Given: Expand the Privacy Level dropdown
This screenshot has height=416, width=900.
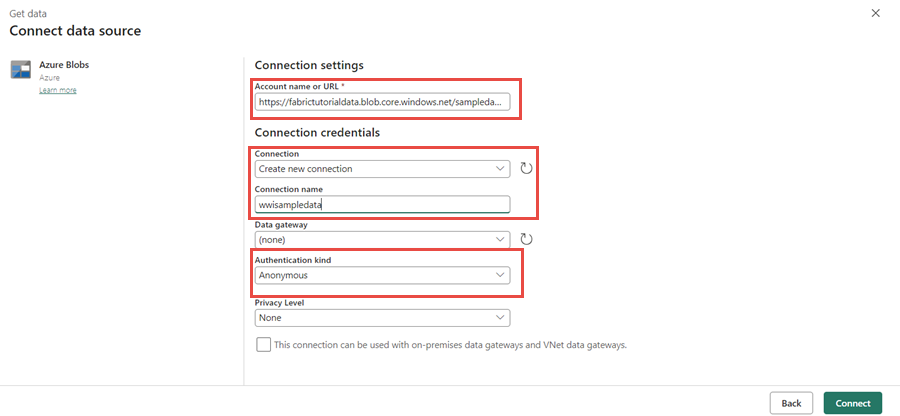Looking at the screenshot, I should tap(382, 318).
